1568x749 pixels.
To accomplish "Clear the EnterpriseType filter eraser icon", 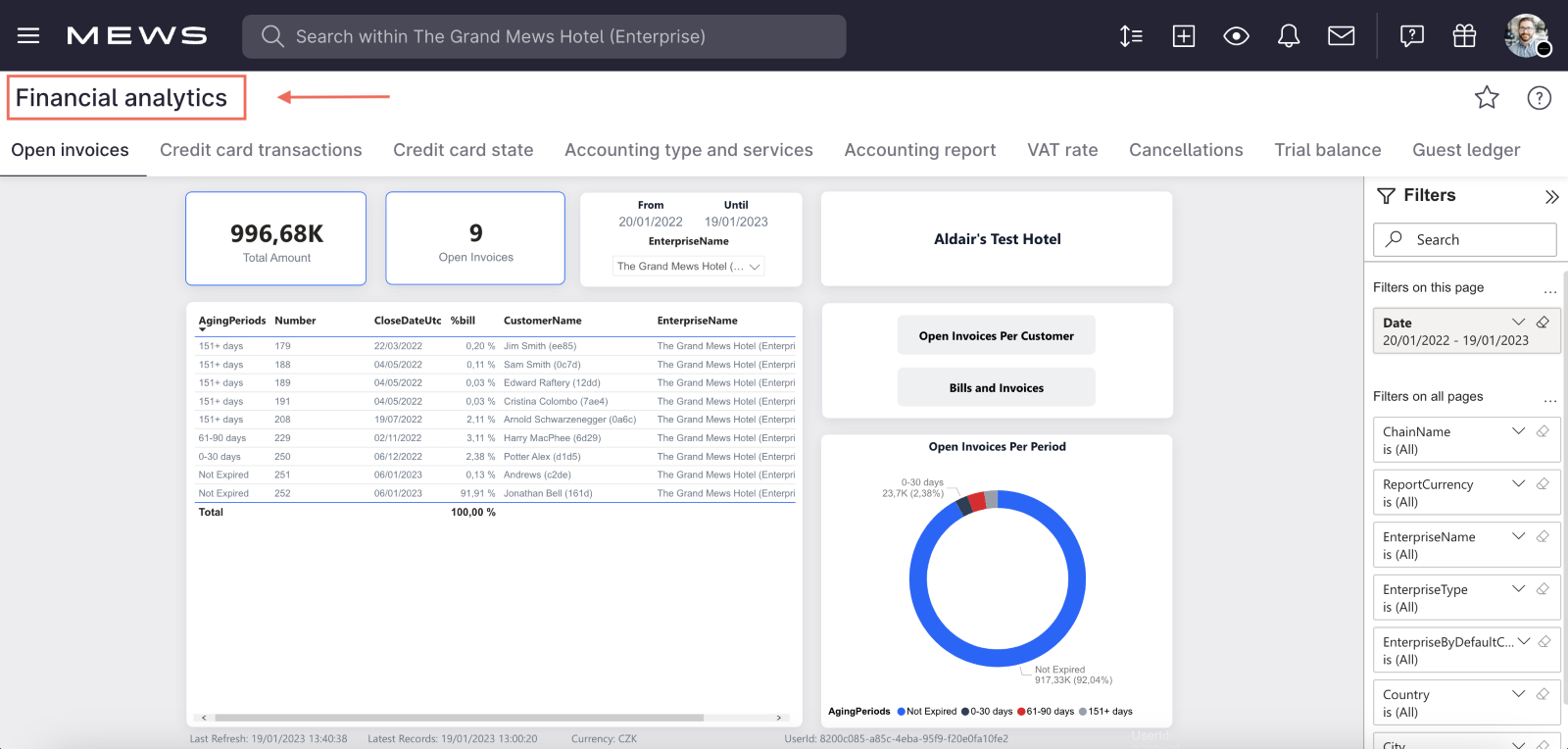I will (1543, 588).
